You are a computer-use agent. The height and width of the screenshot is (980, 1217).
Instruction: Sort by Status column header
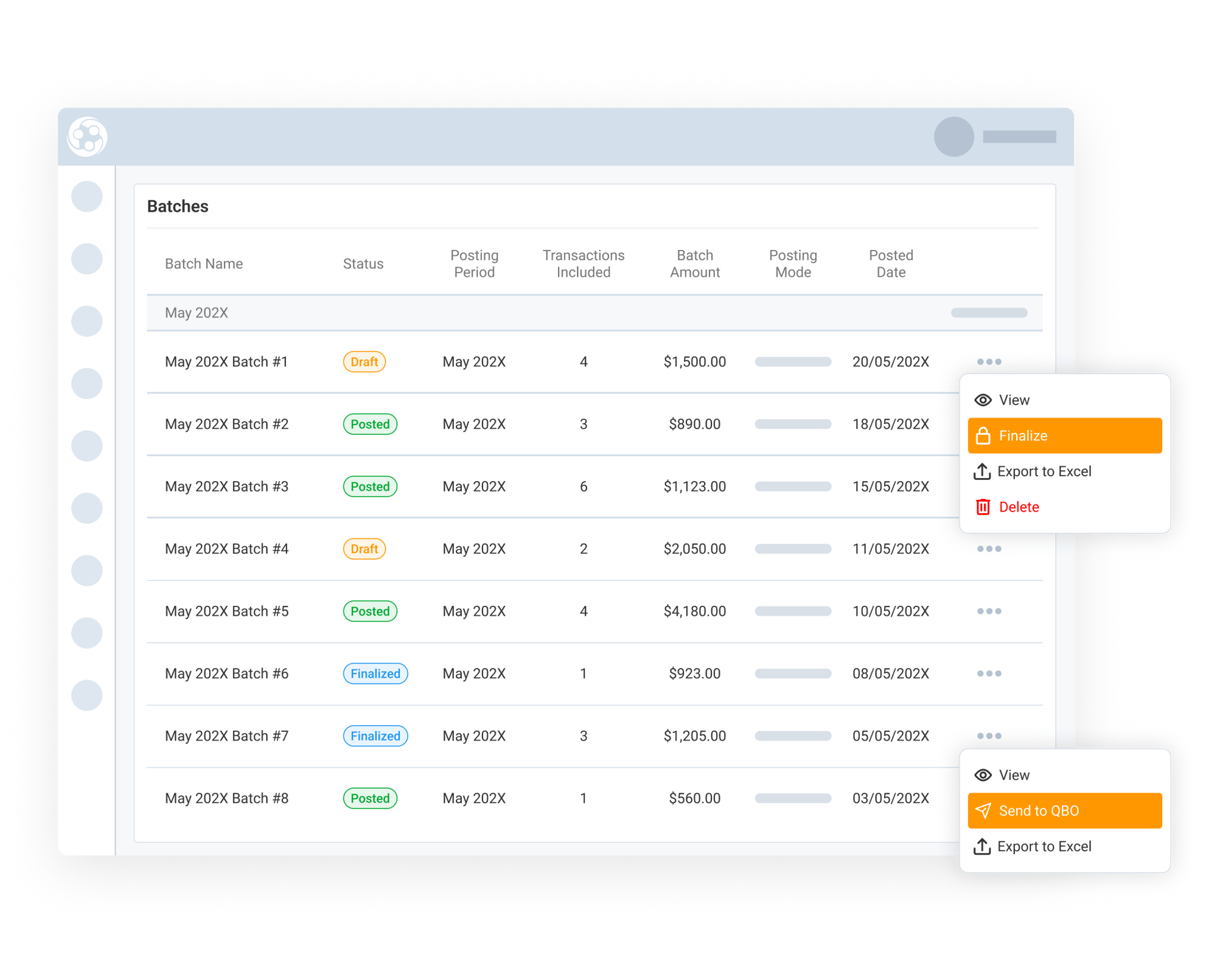pyautogui.click(x=363, y=264)
